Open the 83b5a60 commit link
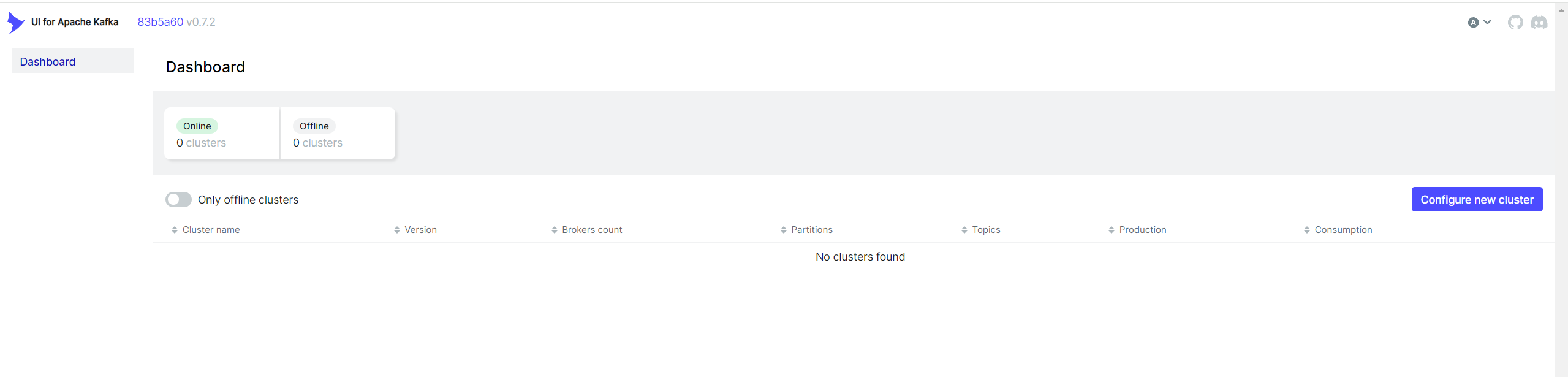Image resolution: width=1568 pixels, height=377 pixels. point(161,22)
